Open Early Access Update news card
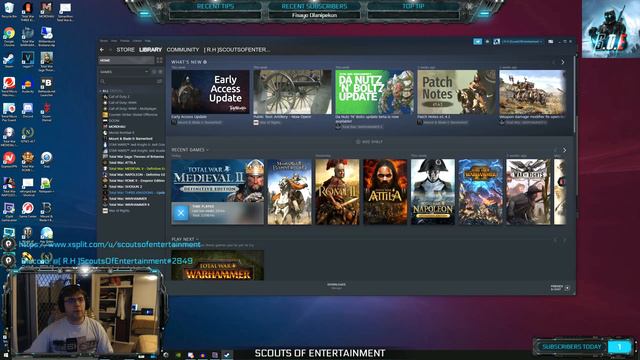The width and height of the screenshot is (640, 360). click(x=210, y=92)
